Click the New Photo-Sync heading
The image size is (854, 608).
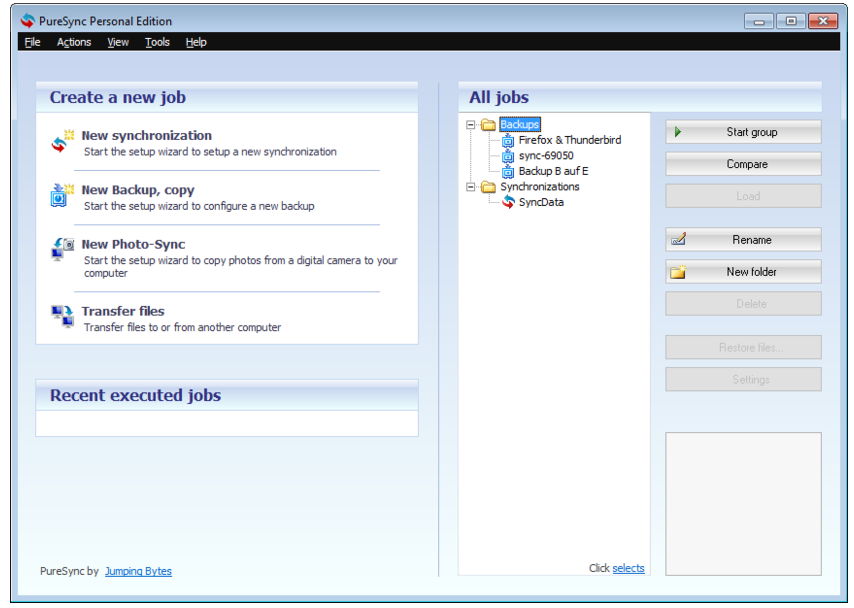(133, 244)
